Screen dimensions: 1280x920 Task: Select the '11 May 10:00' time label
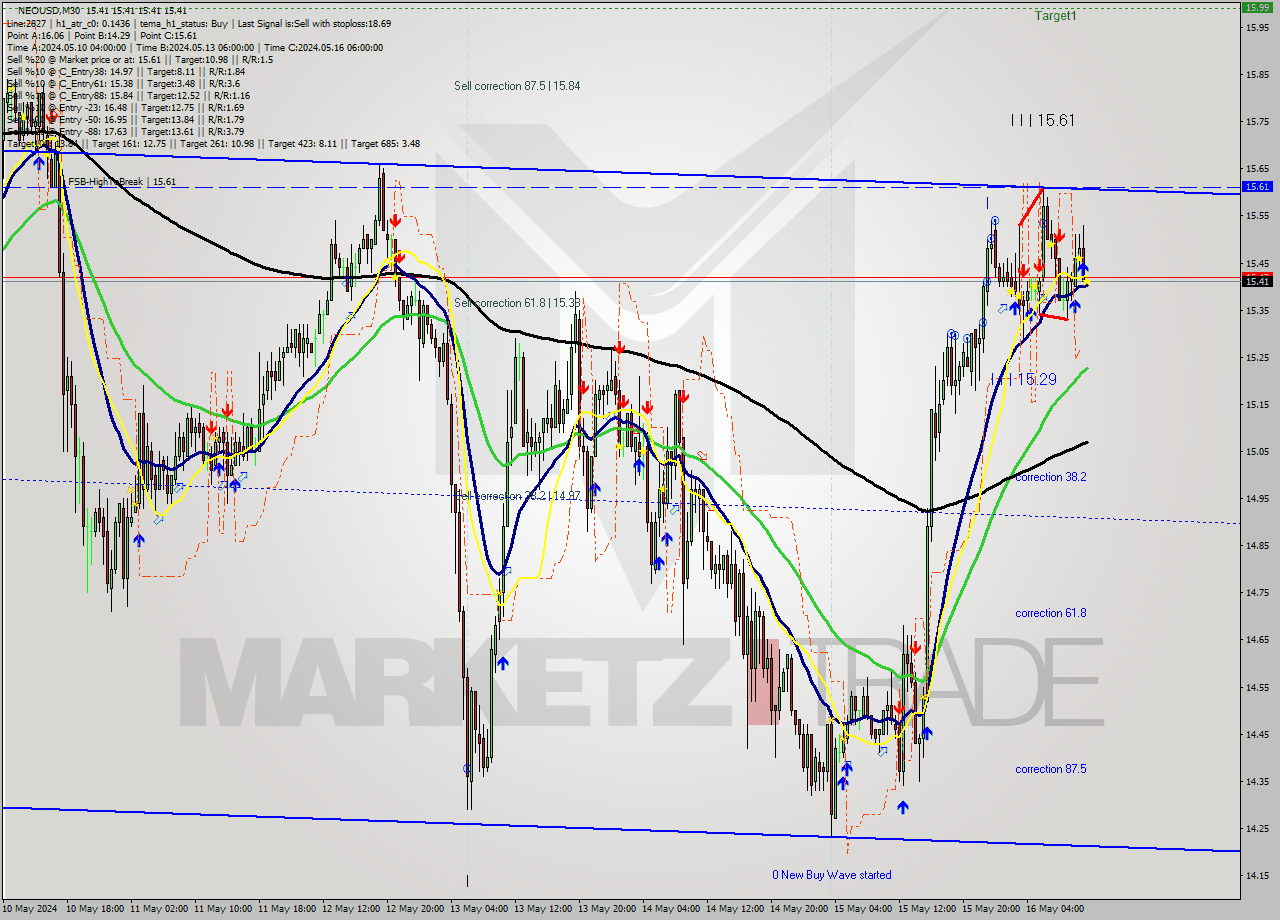pos(225,909)
